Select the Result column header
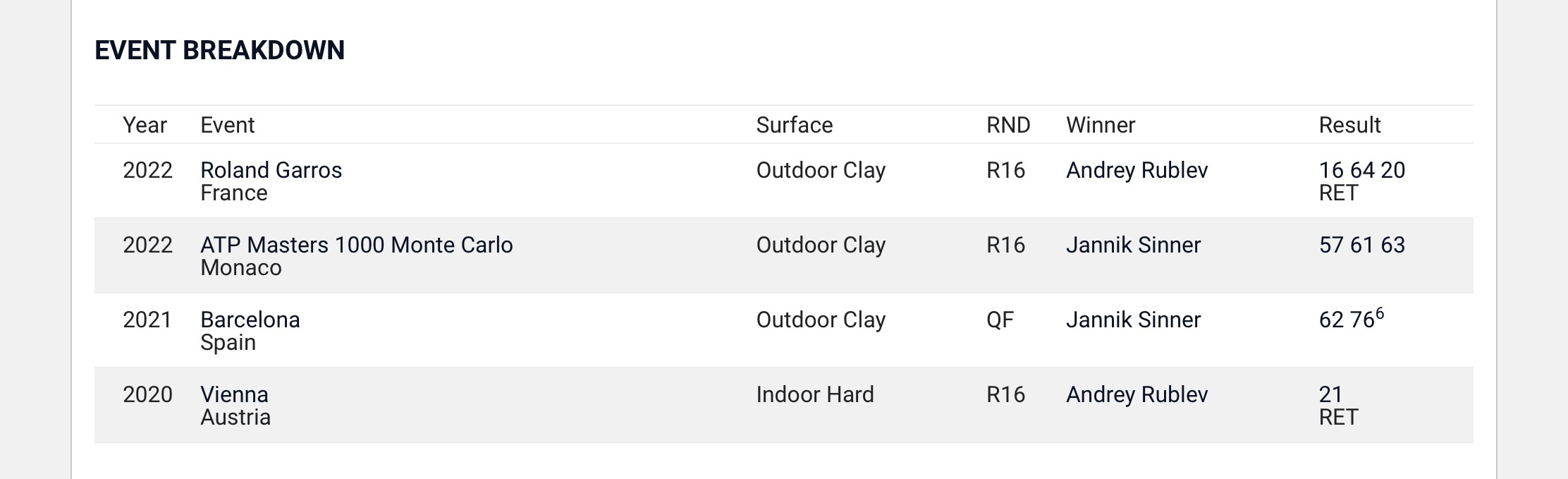1568x479 pixels. [x=1349, y=125]
